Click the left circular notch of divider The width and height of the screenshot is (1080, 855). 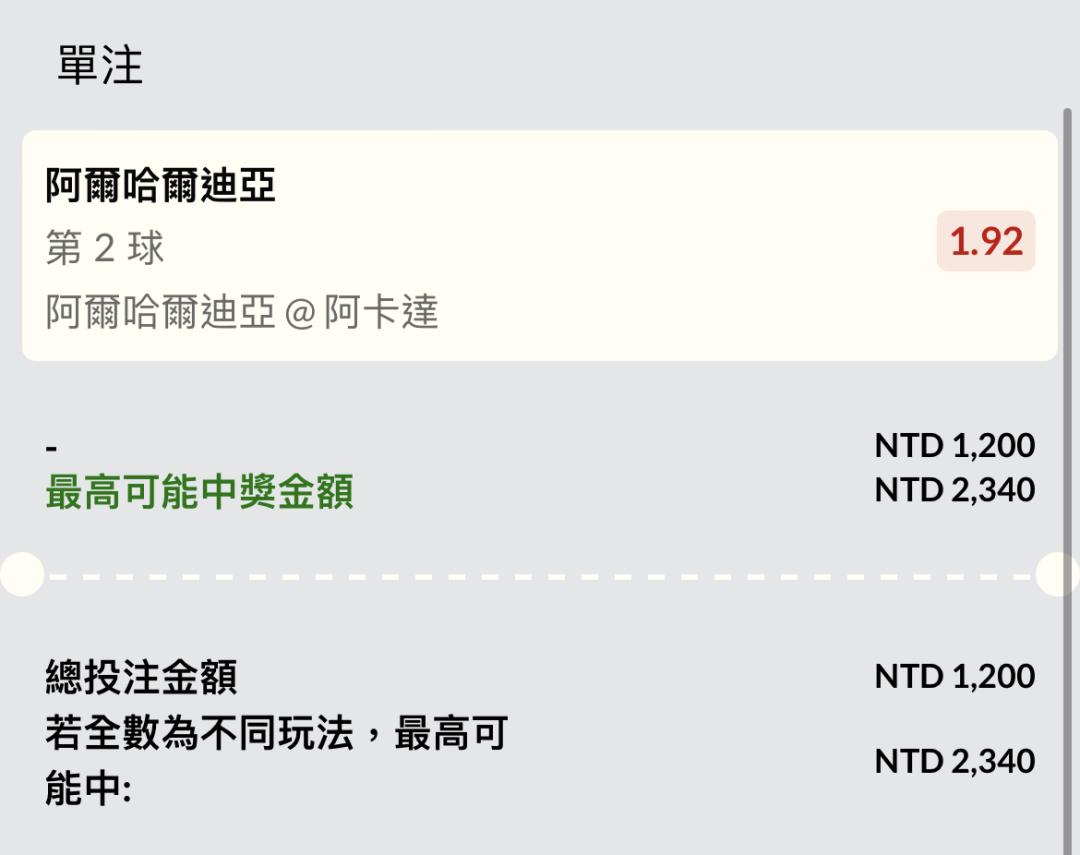click(x=20, y=575)
